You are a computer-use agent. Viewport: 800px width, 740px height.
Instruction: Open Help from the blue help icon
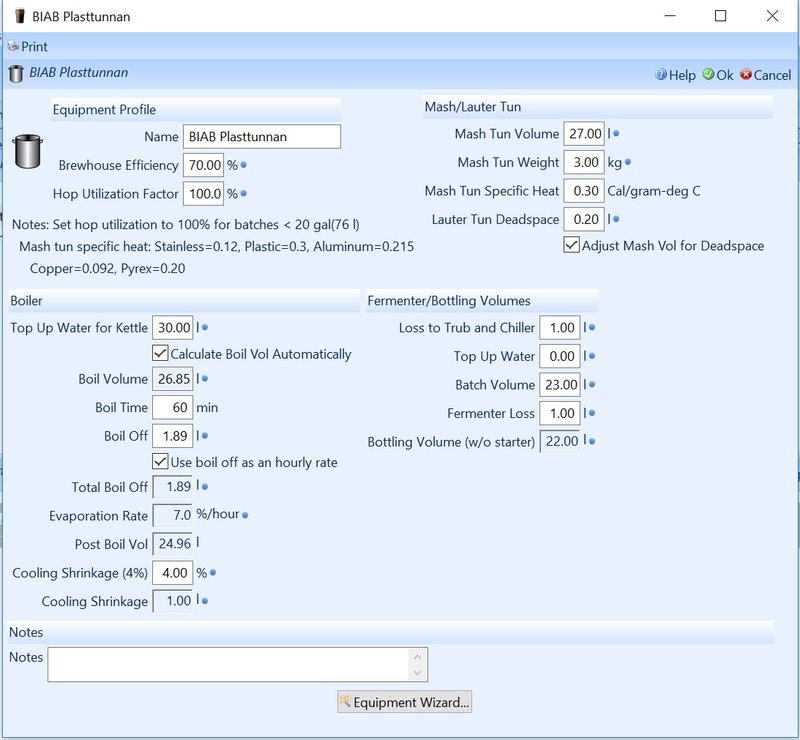coord(660,75)
